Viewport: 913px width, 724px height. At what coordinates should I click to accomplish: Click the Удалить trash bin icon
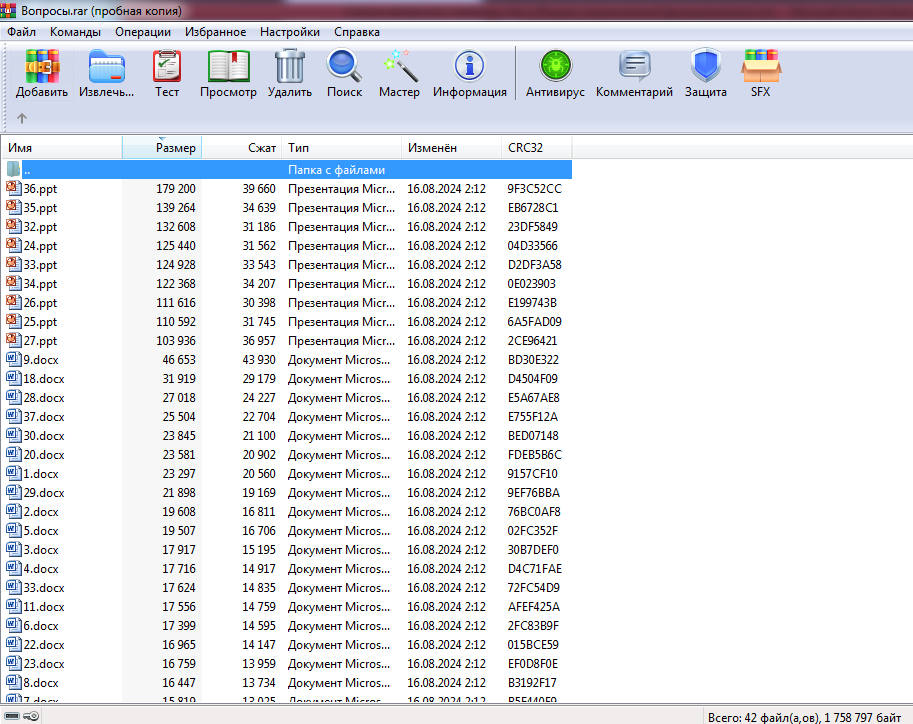290,67
